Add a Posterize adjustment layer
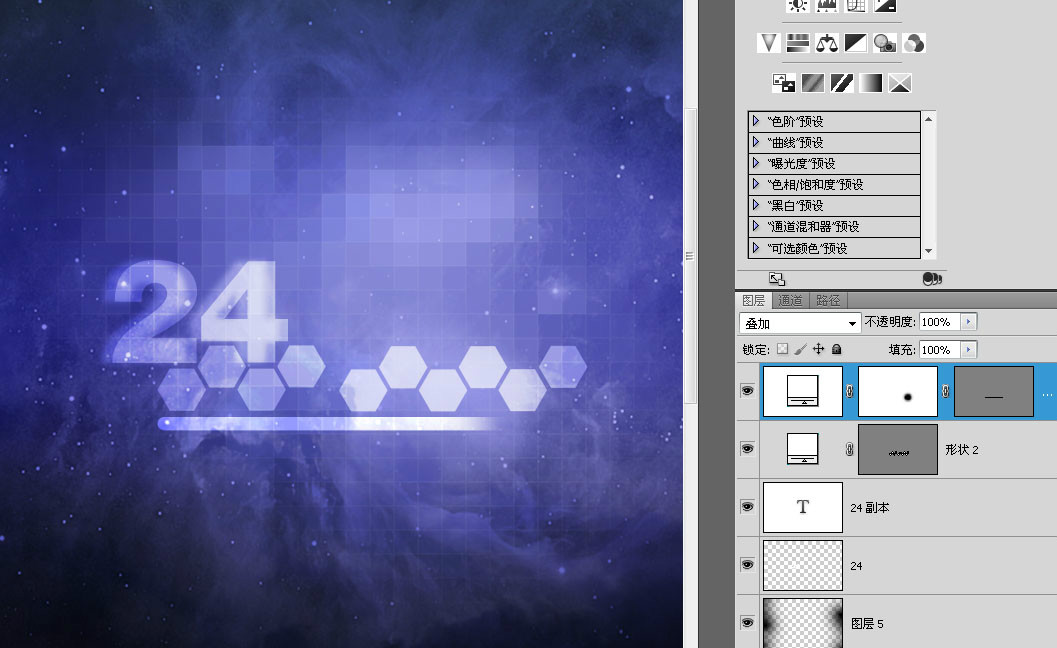The image size is (1057, 648). coord(812,83)
